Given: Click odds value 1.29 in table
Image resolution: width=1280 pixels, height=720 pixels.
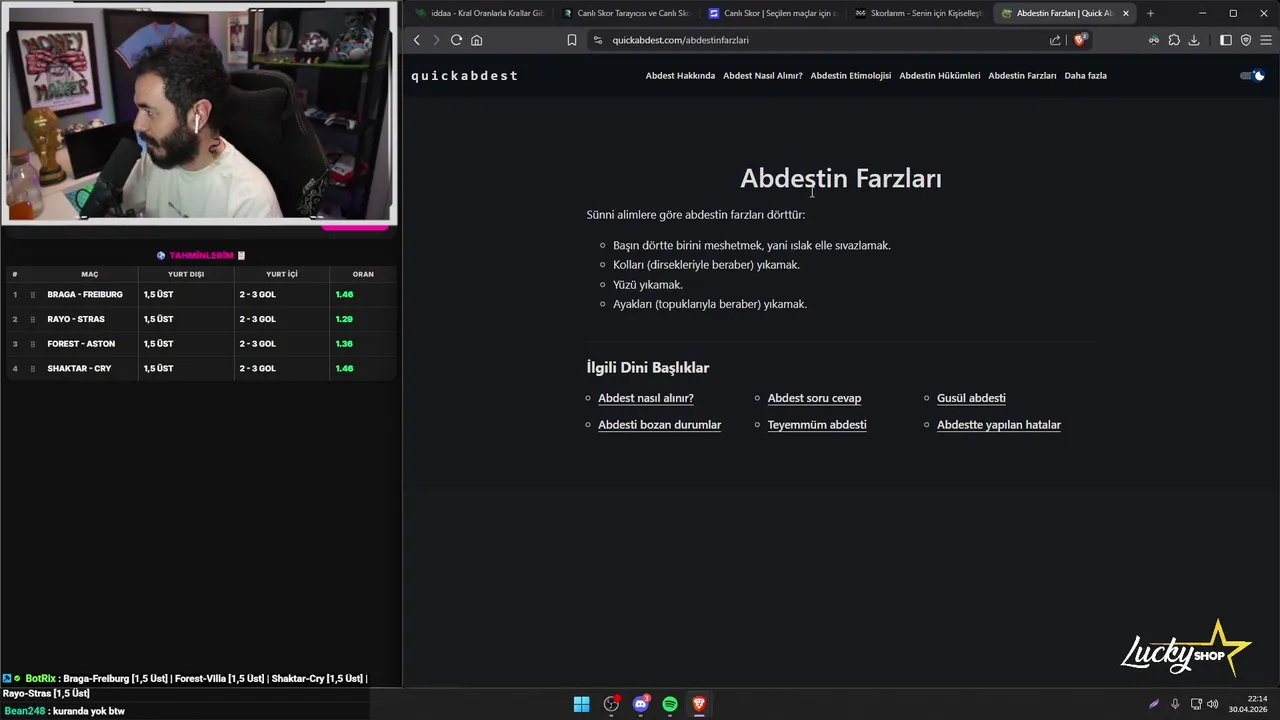Looking at the screenshot, I should [x=344, y=319].
